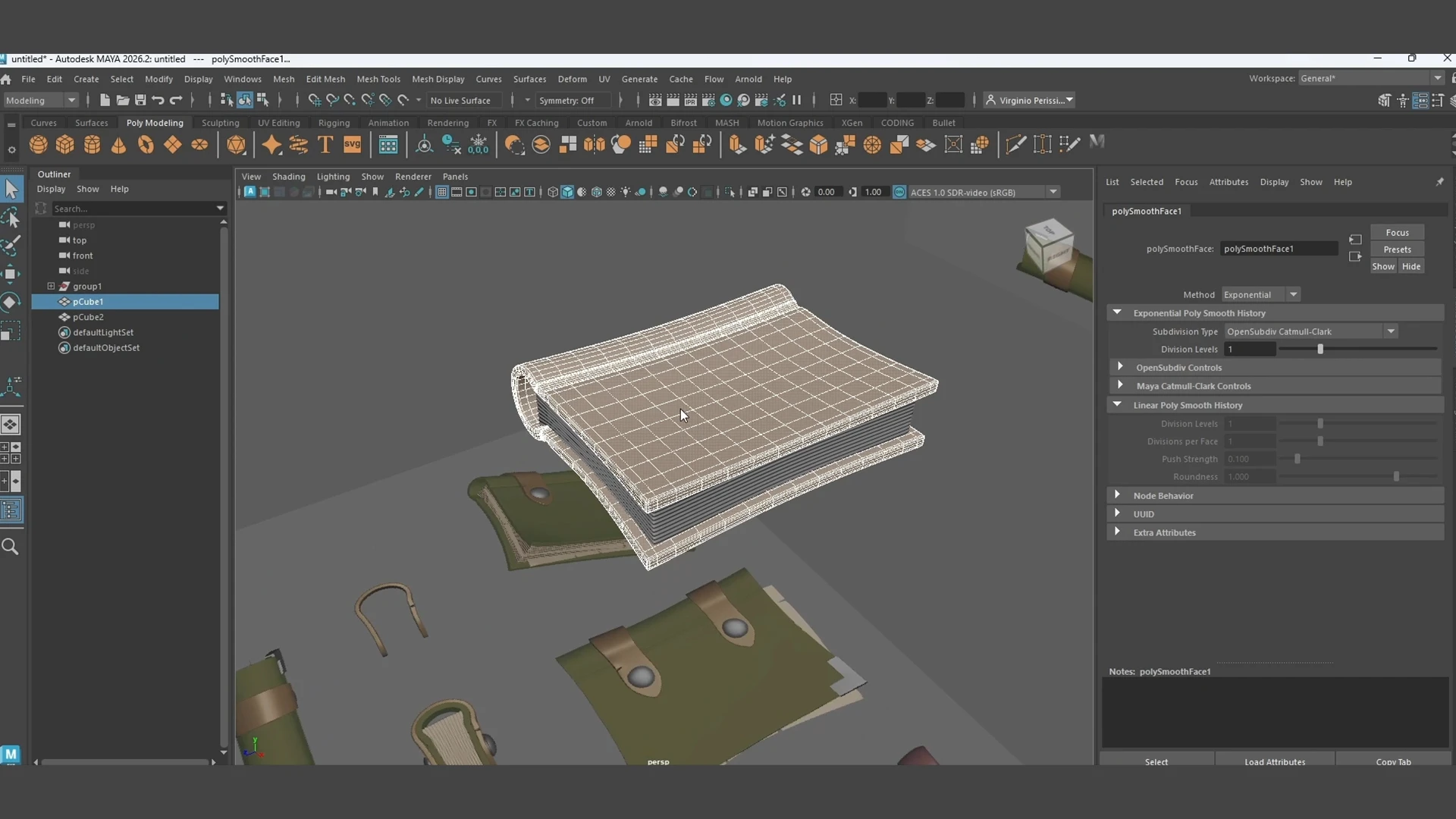1456x819 pixels.
Task: Create a polygon cube from the shelf
Action: 65,144
